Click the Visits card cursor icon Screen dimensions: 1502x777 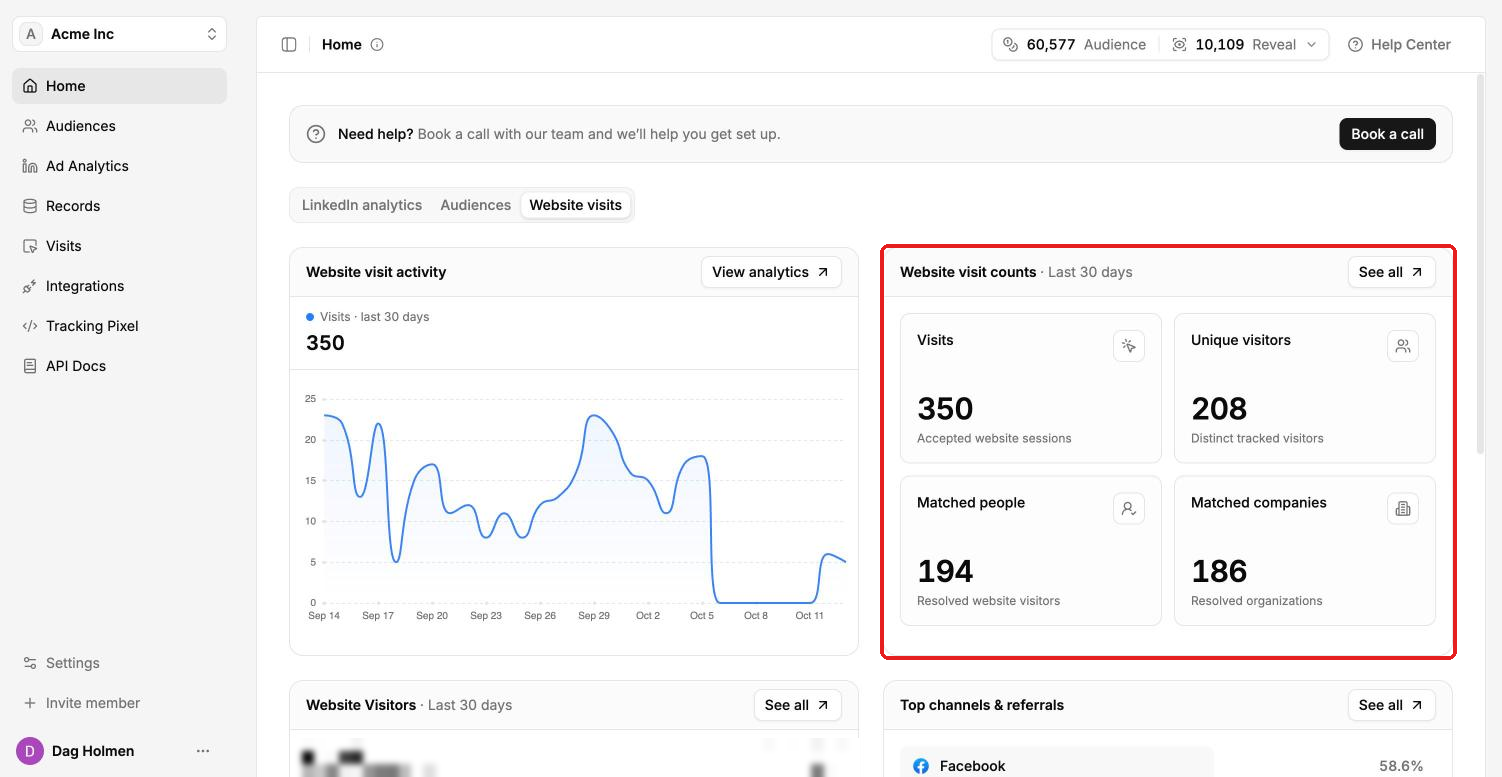[1129, 346]
